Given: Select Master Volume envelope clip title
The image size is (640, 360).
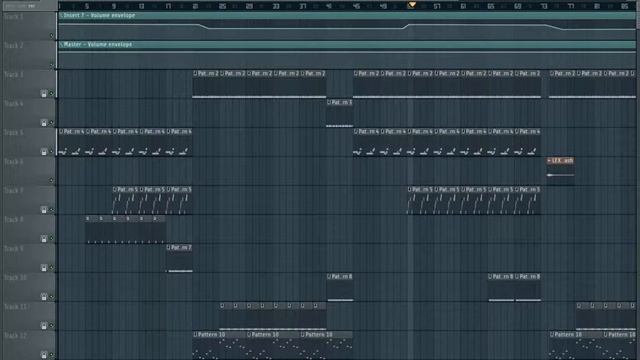Looking at the screenshot, I should (98, 44).
